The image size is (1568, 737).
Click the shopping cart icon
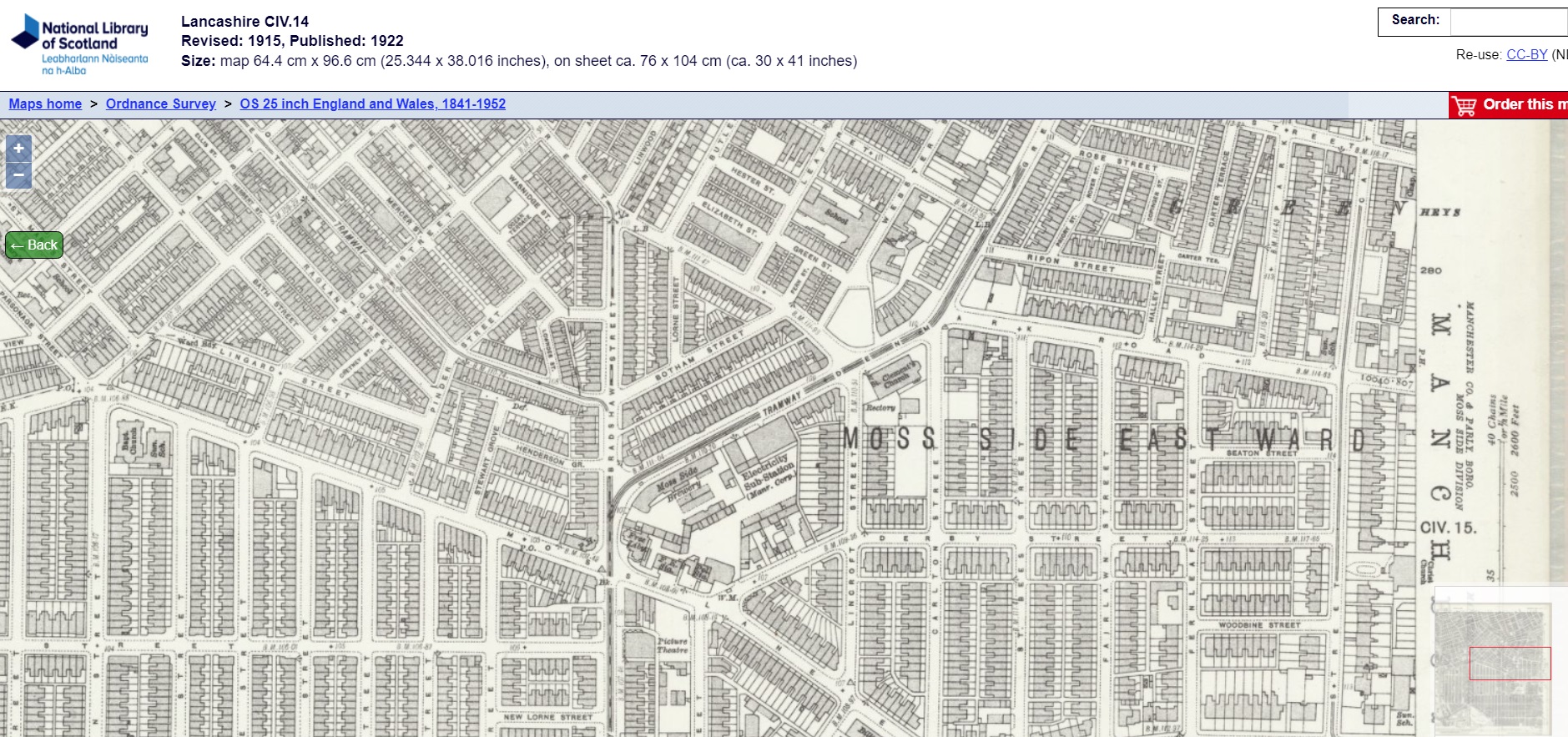coord(1464,106)
